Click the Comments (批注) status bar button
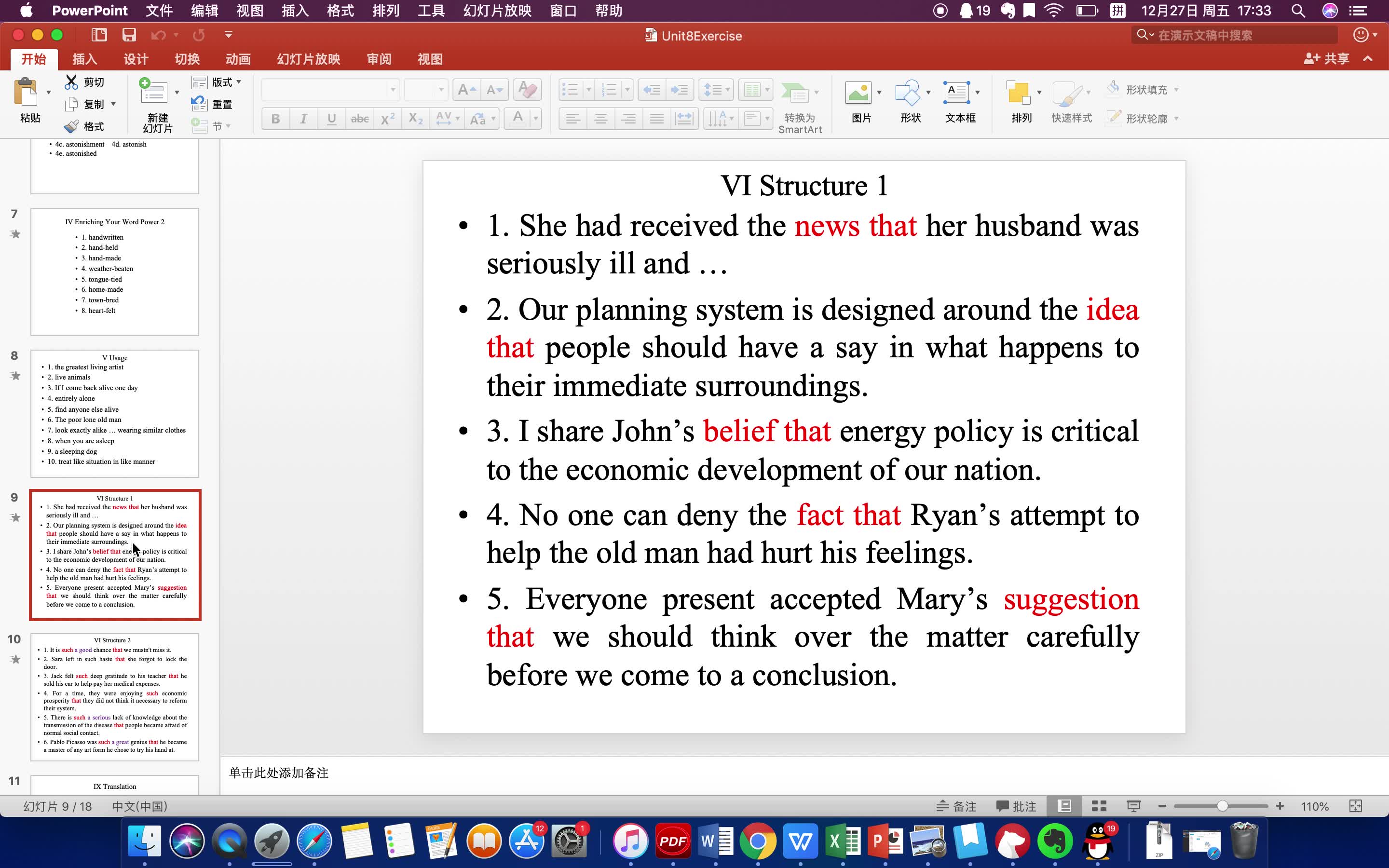Viewport: 1389px width, 868px height. (1016, 806)
